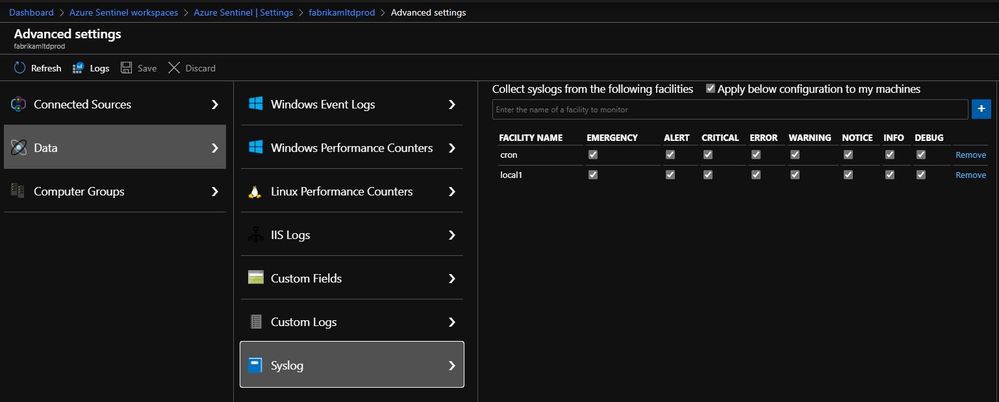Uncheck Warning for cron facility

794,155
